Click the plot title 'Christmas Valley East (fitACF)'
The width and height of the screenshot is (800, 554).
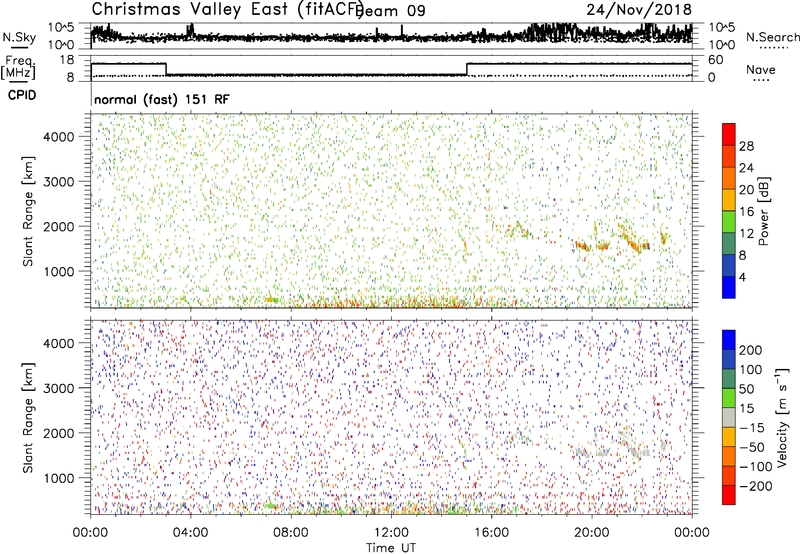[227, 9]
